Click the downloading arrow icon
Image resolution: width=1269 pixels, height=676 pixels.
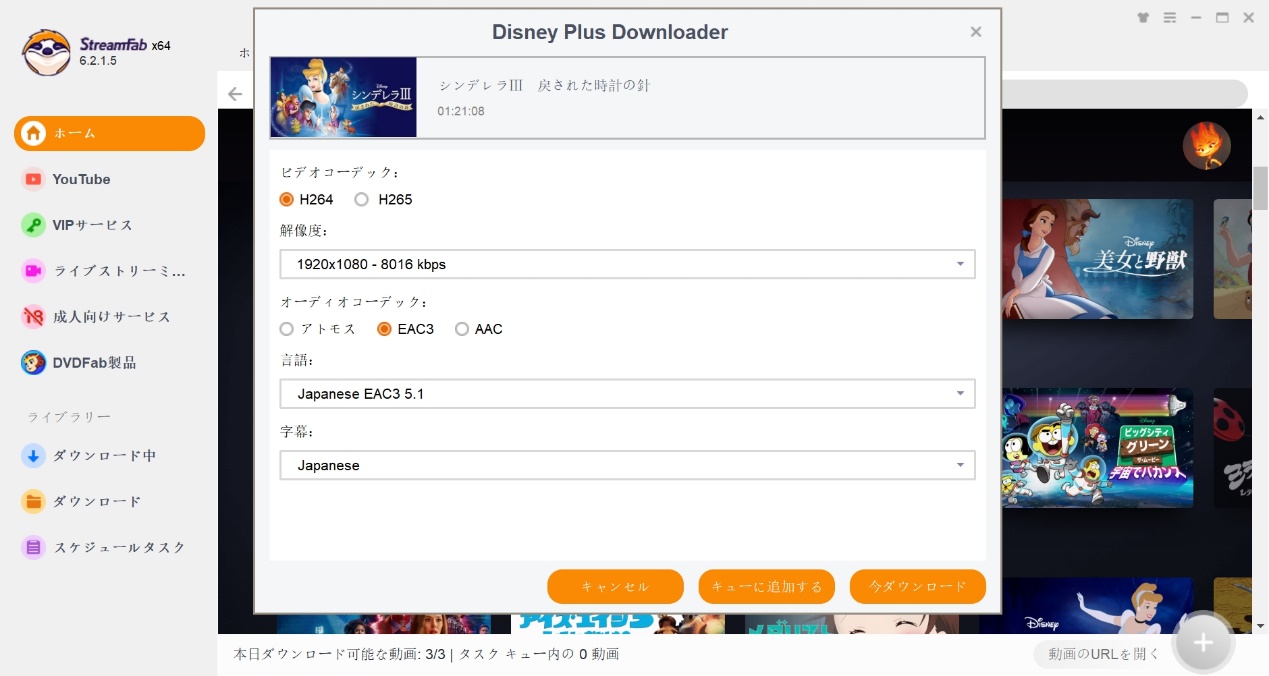point(34,456)
